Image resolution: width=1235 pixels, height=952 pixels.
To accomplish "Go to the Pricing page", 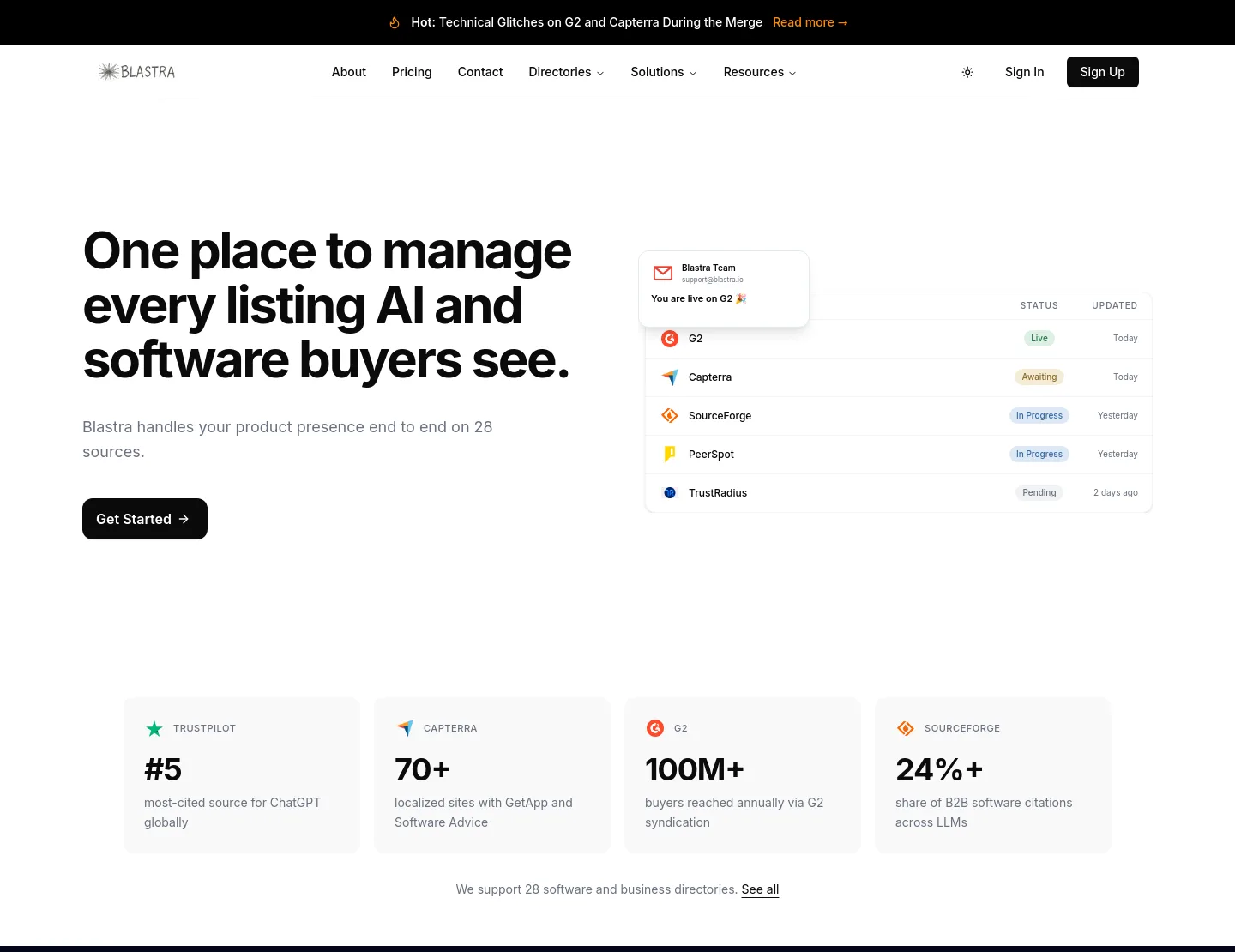I will click(x=412, y=72).
